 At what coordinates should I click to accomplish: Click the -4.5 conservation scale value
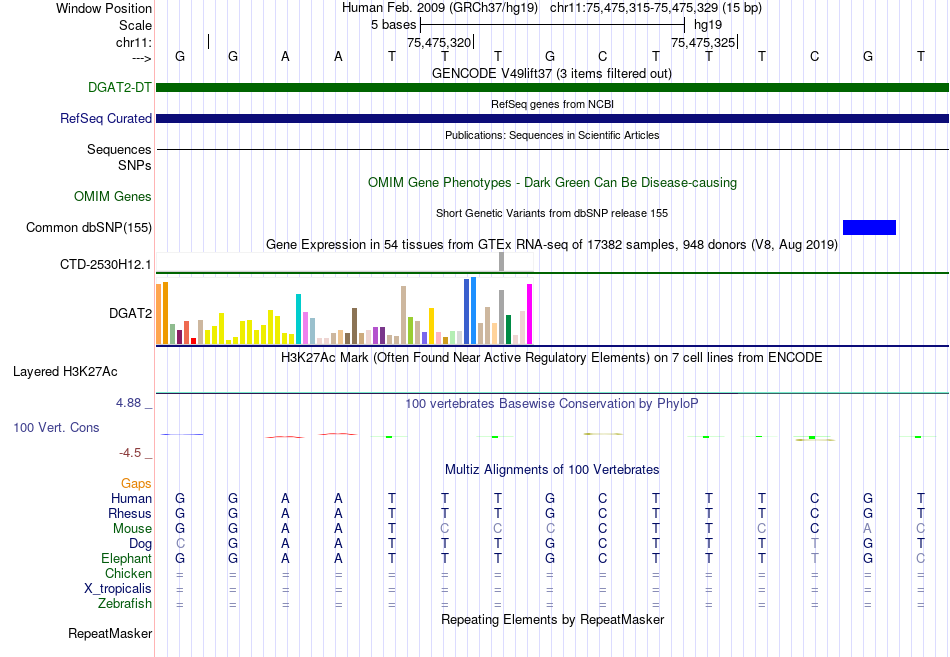[130, 453]
